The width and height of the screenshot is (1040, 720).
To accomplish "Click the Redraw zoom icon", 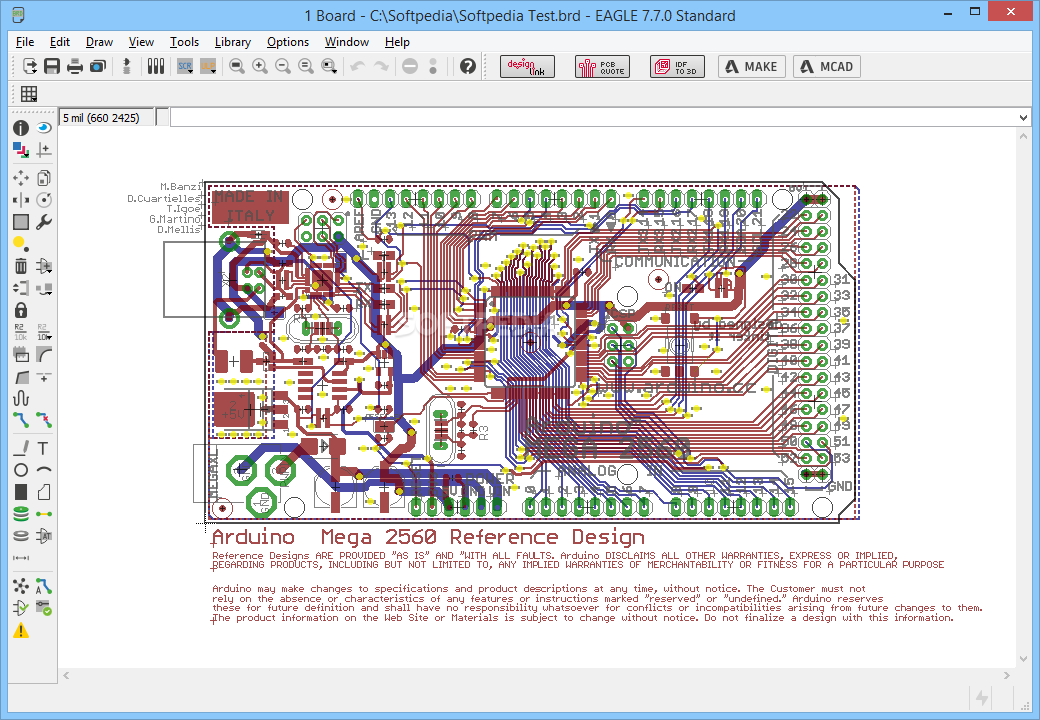I will click(x=306, y=66).
